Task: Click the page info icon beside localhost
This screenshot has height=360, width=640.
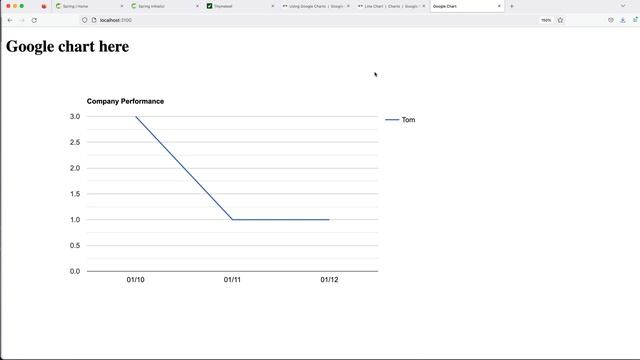Action: [x=94, y=20]
